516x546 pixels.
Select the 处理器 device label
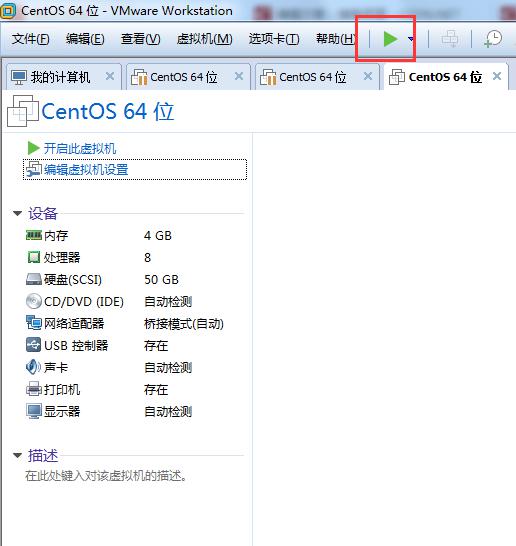click(x=62, y=258)
